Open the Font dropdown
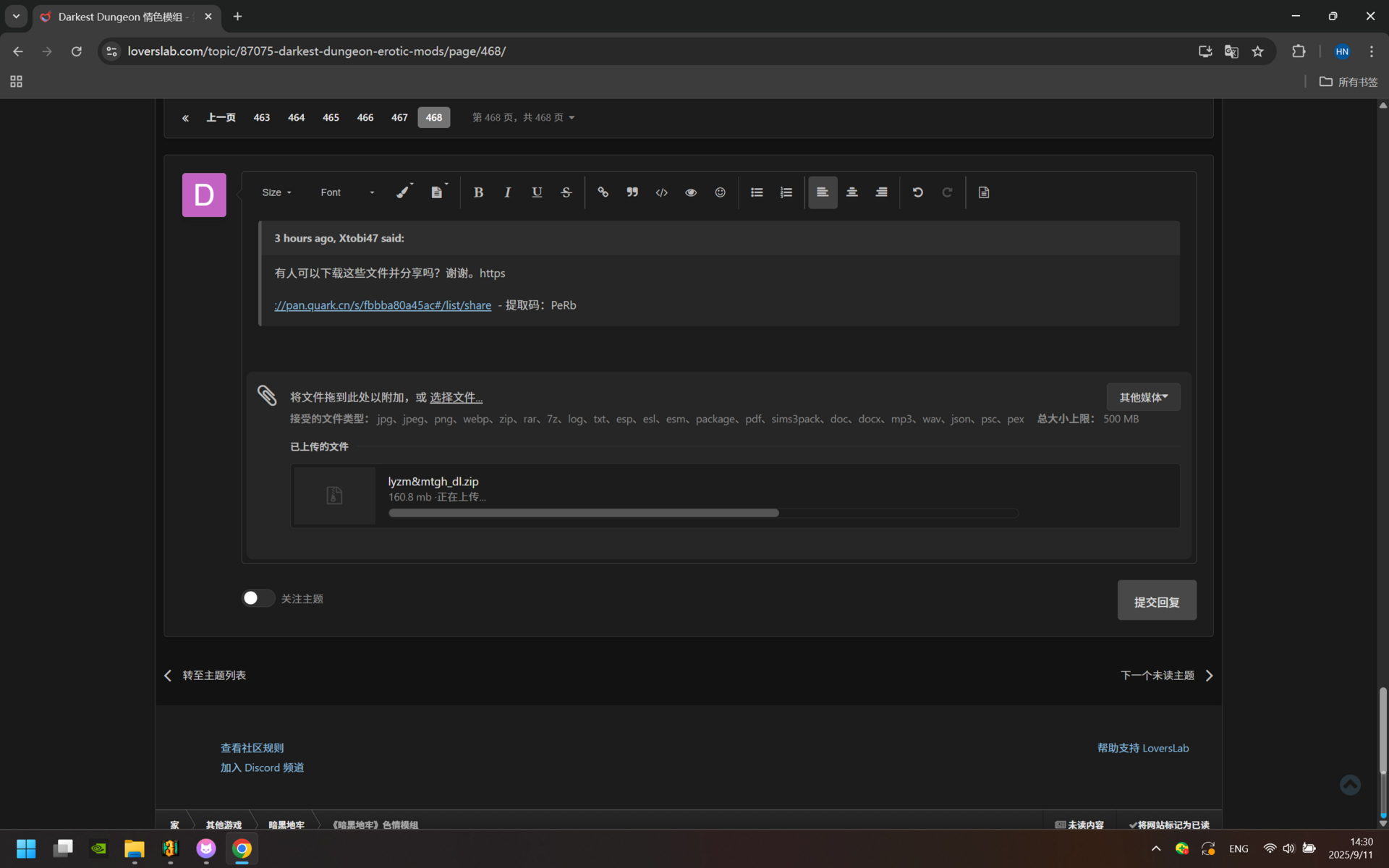This screenshot has width=1389, height=868. pos(348,192)
